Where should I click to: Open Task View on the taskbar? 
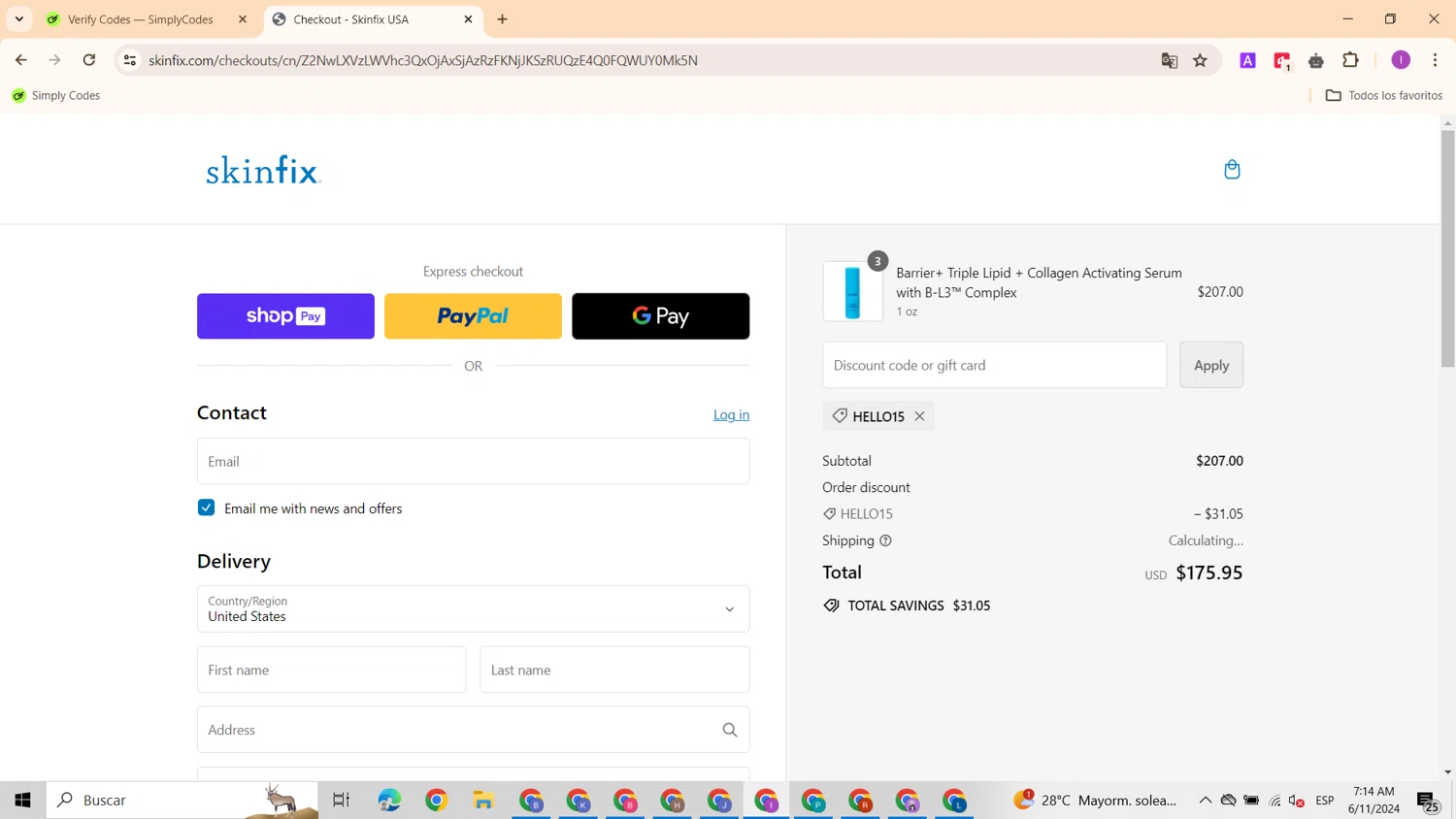point(341,801)
